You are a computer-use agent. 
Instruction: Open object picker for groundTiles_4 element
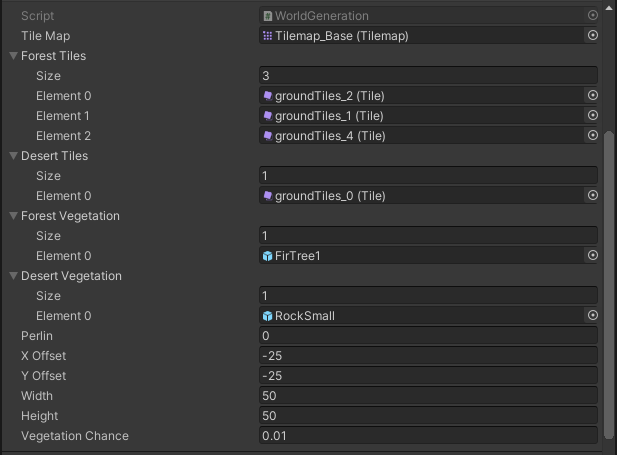point(592,136)
